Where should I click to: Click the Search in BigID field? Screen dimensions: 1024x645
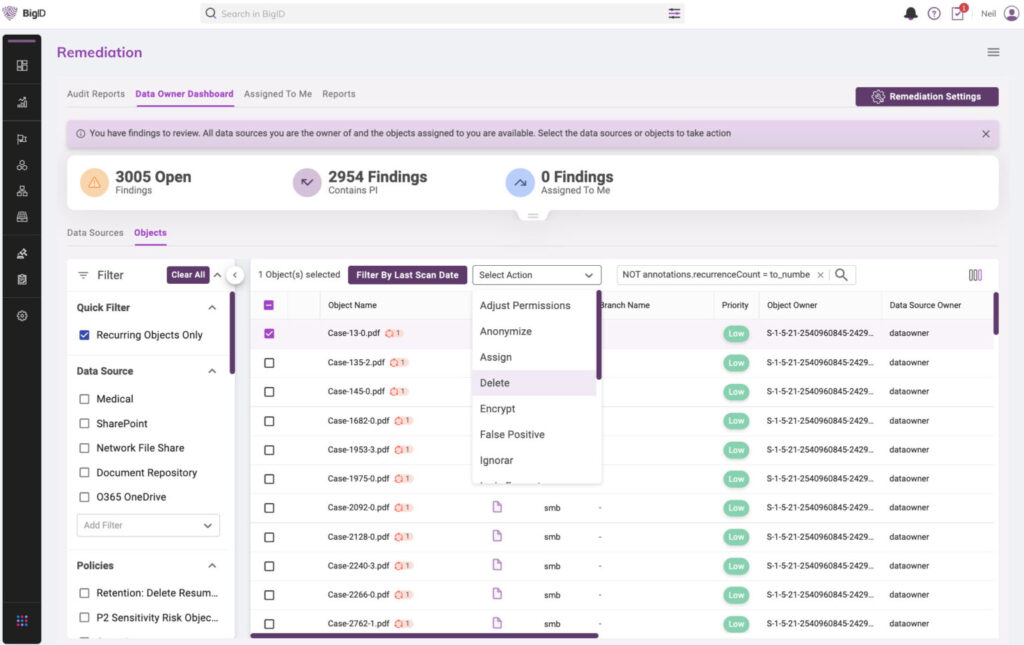(x=442, y=13)
